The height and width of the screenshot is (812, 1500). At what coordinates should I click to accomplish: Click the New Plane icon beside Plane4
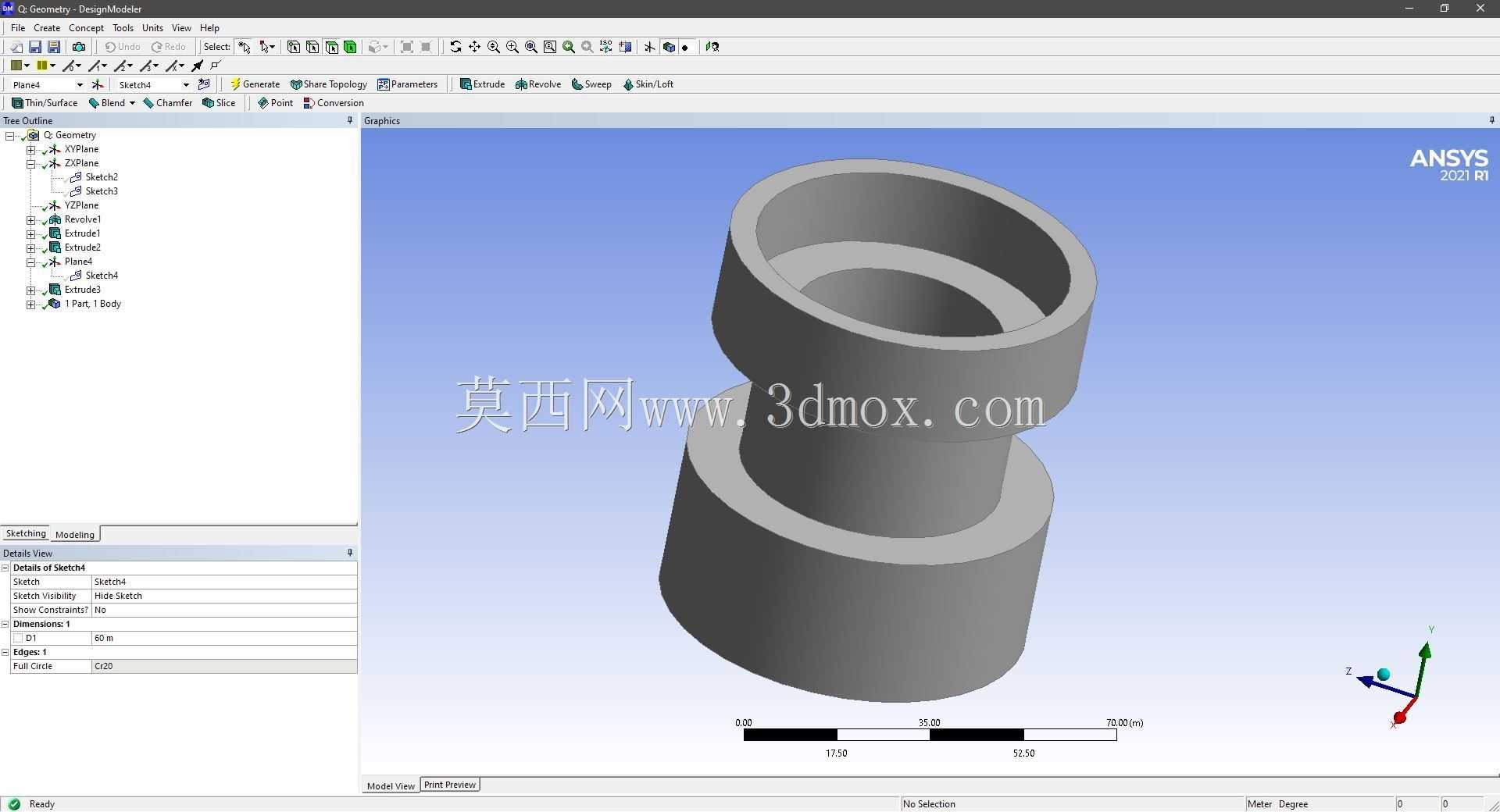98,84
